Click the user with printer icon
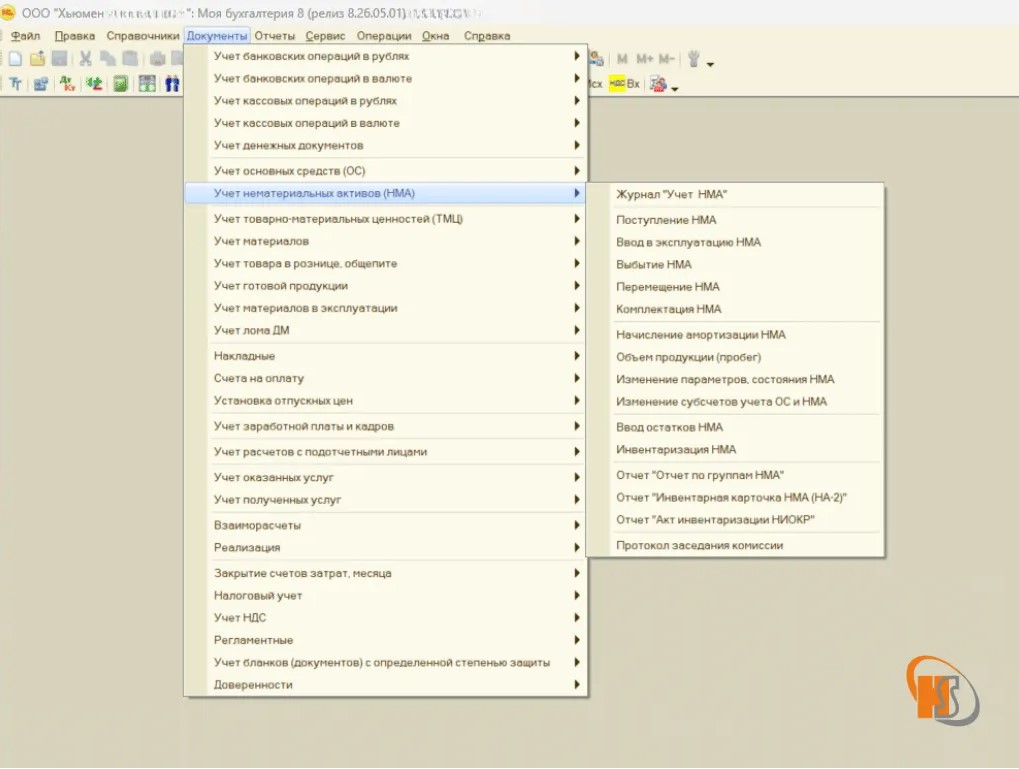 coord(597,59)
